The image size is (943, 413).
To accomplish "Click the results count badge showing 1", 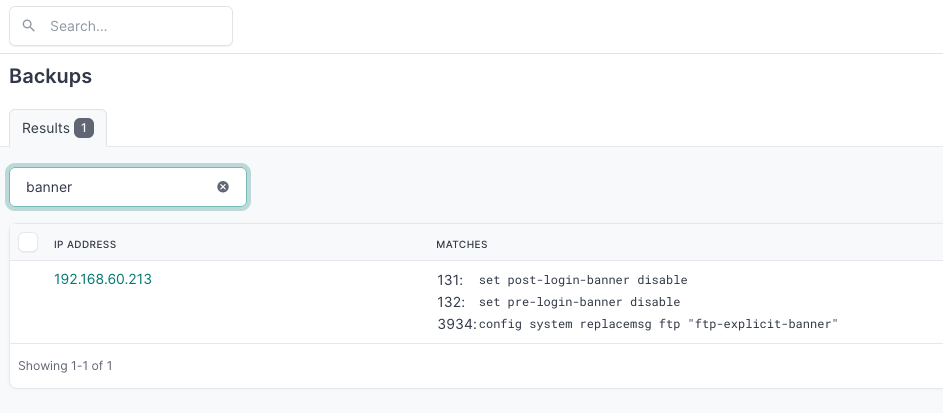I will (84, 128).
